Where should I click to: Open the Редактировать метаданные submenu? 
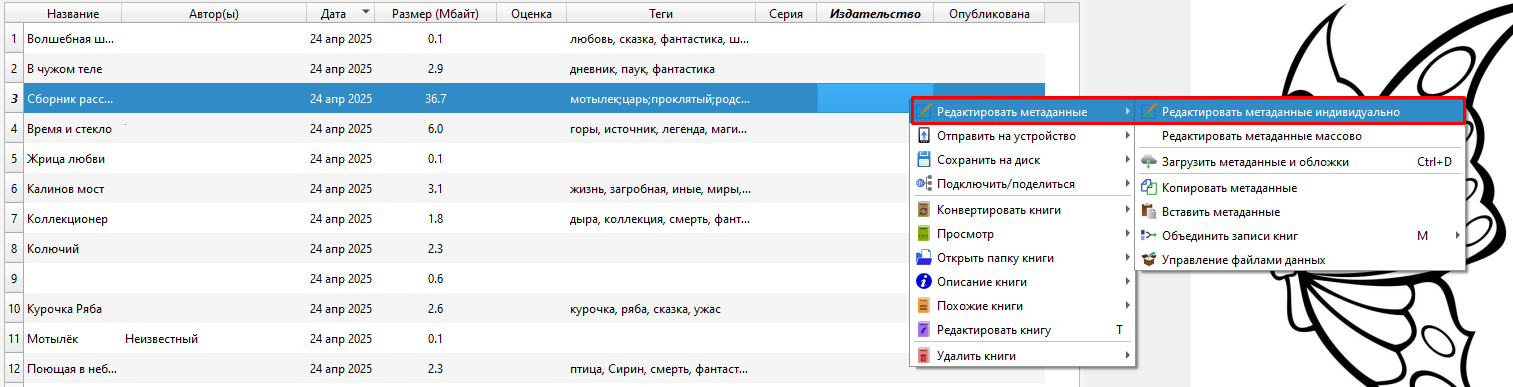point(1024,111)
